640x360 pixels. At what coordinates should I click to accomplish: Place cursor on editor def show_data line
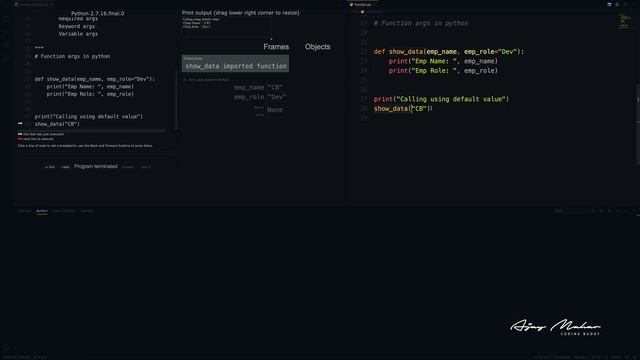coord(449,52)
